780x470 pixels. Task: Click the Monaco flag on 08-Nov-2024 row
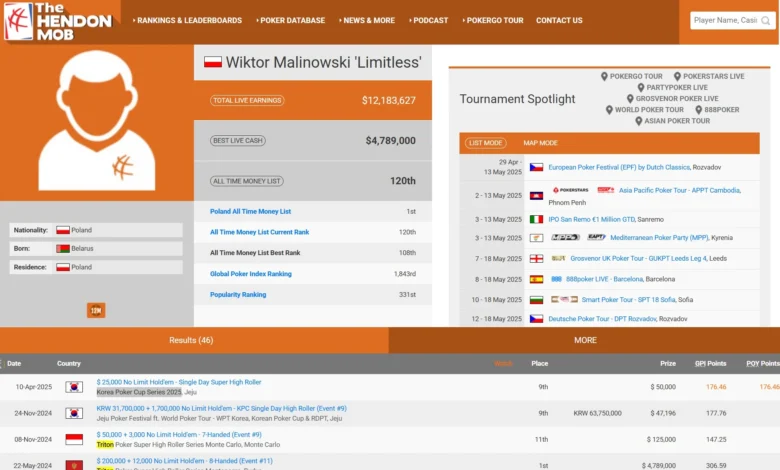[74, 440]
